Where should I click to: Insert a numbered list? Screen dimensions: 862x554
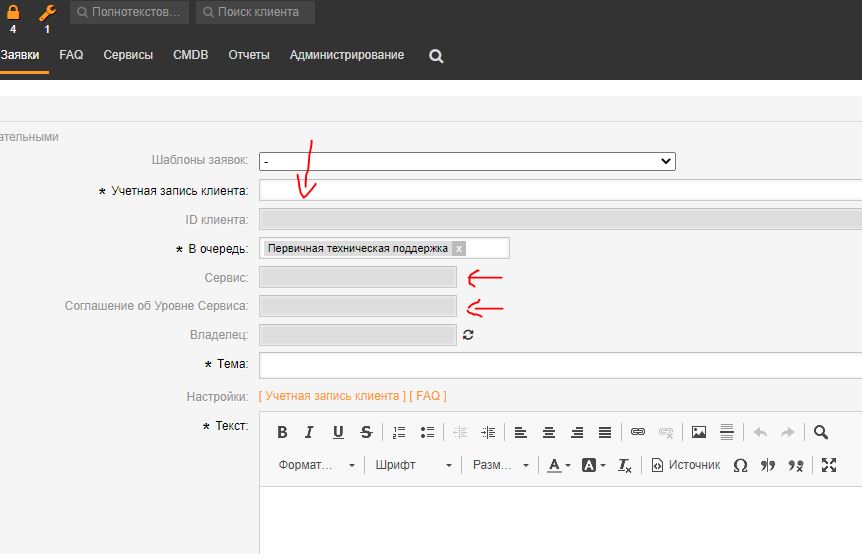pos(399,433)
